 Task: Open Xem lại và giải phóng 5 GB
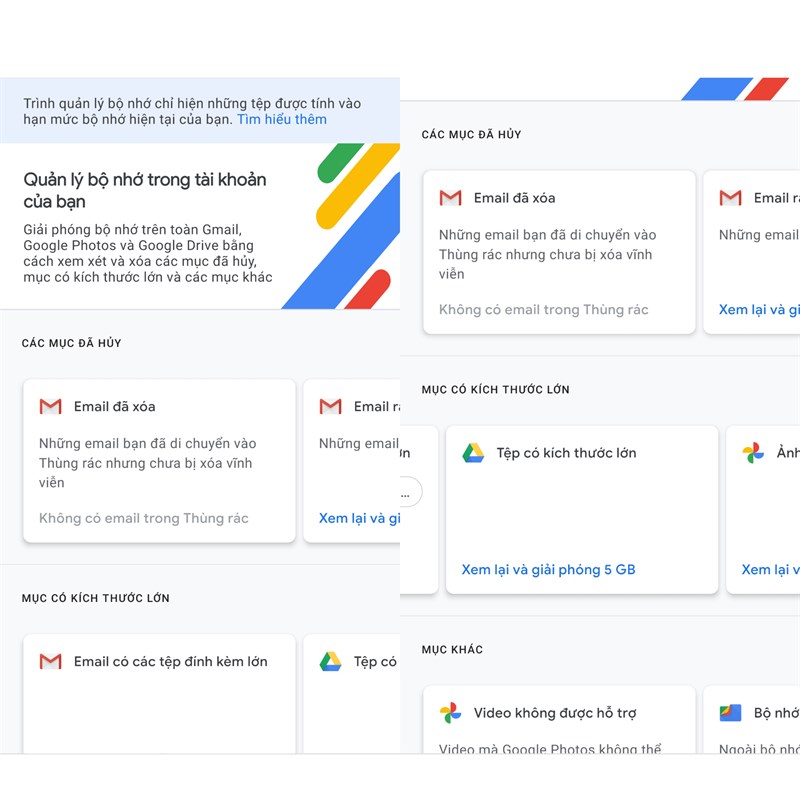point(549,569)
